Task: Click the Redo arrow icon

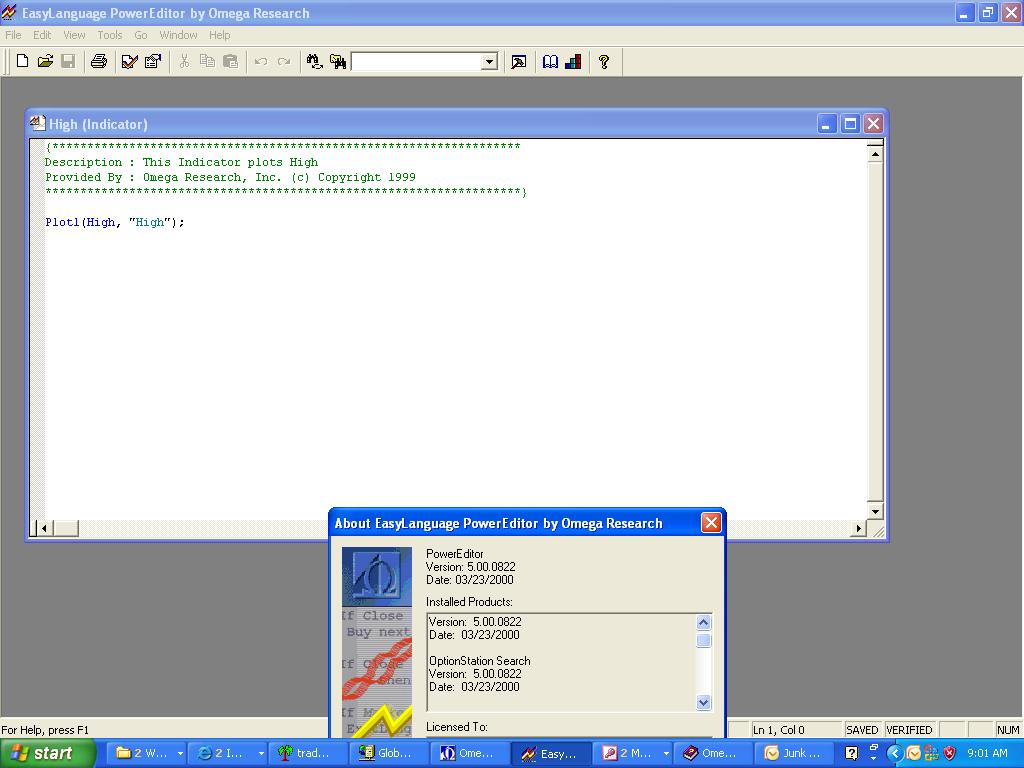Action: pos(283,61)
